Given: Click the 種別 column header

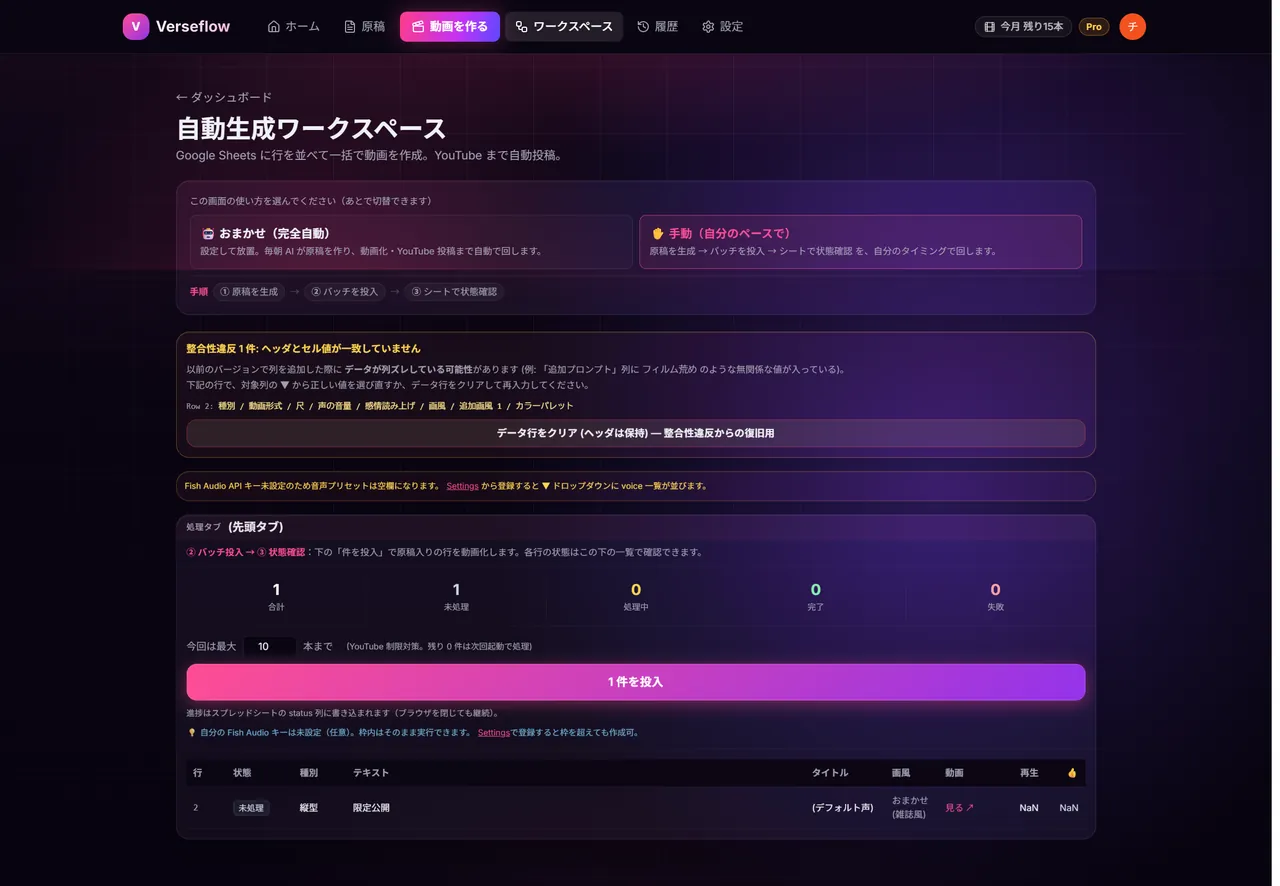Looking at the screenshot, I should point(309,773).
